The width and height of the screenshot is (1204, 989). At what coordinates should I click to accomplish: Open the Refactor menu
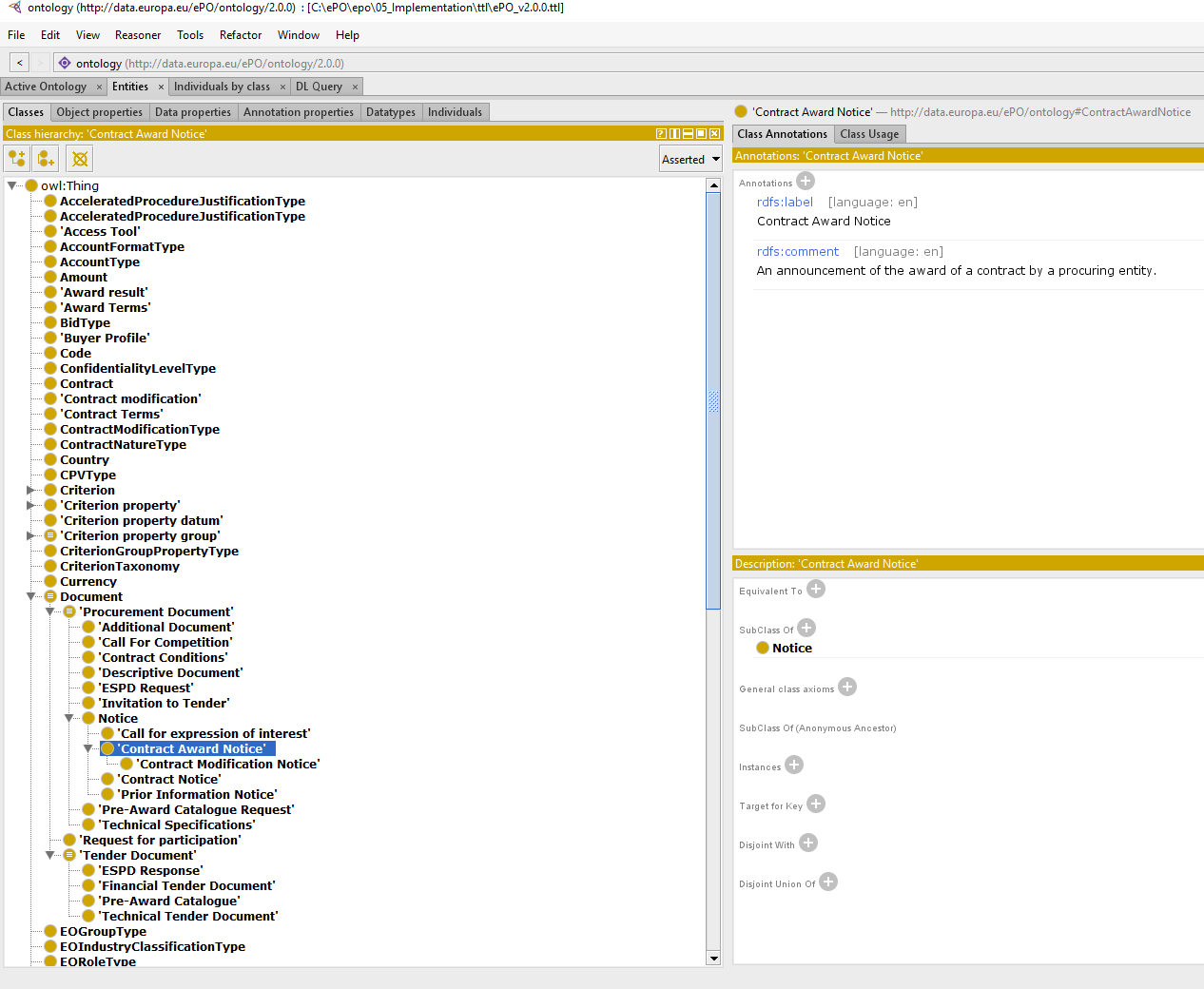(241, 35)
